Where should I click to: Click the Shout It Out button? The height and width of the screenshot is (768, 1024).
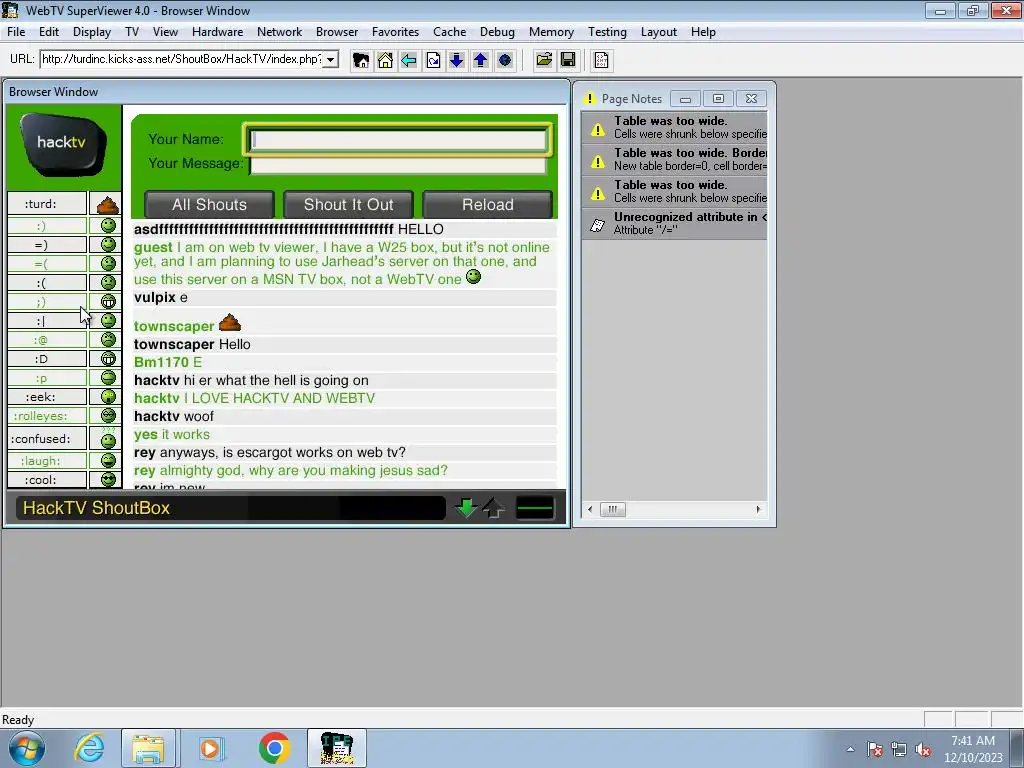(x=348, y=204)
